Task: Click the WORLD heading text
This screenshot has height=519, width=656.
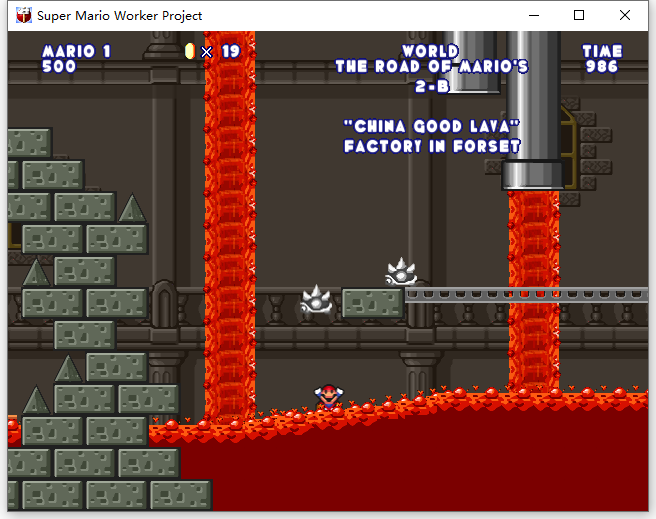Action: coord(430,51)
